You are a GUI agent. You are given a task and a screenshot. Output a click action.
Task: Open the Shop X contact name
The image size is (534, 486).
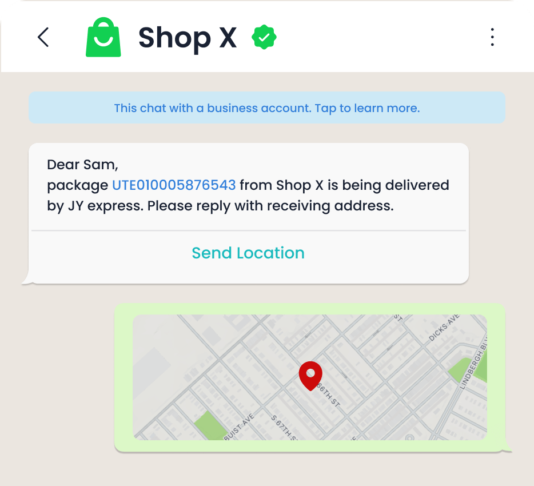coord(187,37)
